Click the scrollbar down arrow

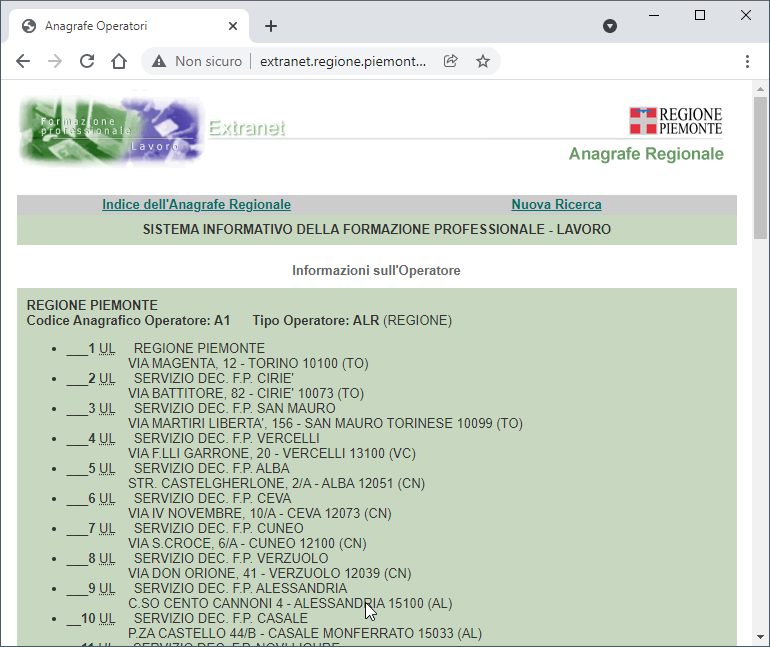coord(761,637)
